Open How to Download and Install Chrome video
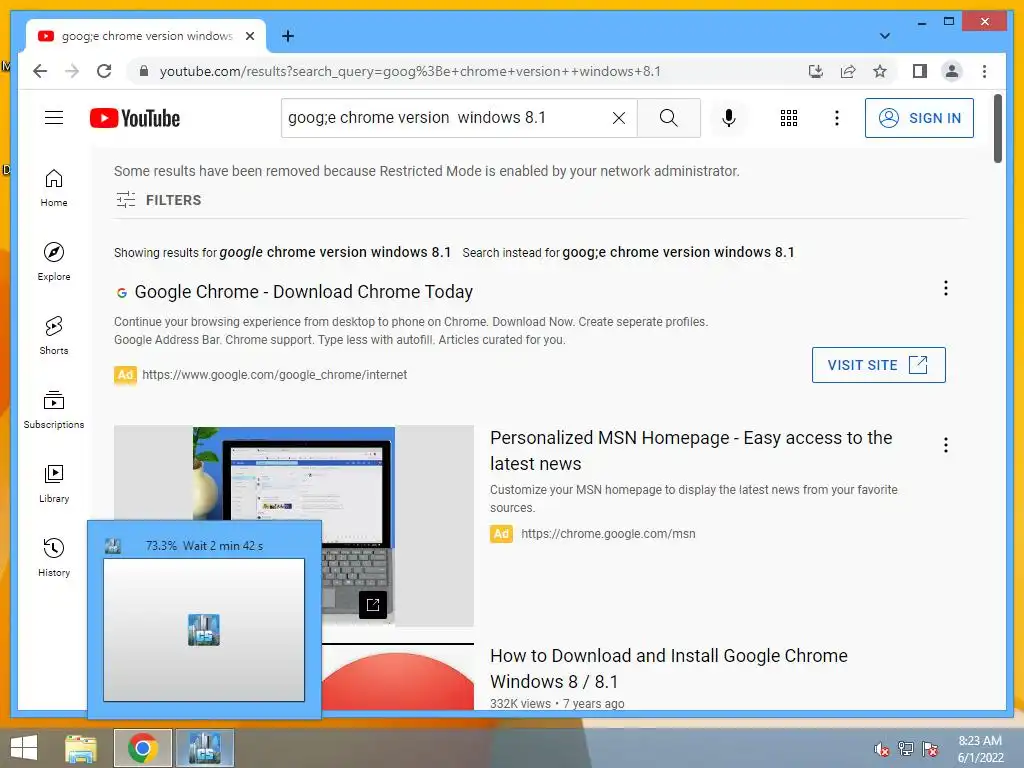This screenshot has height=768, width=1024. coord(669,668)
